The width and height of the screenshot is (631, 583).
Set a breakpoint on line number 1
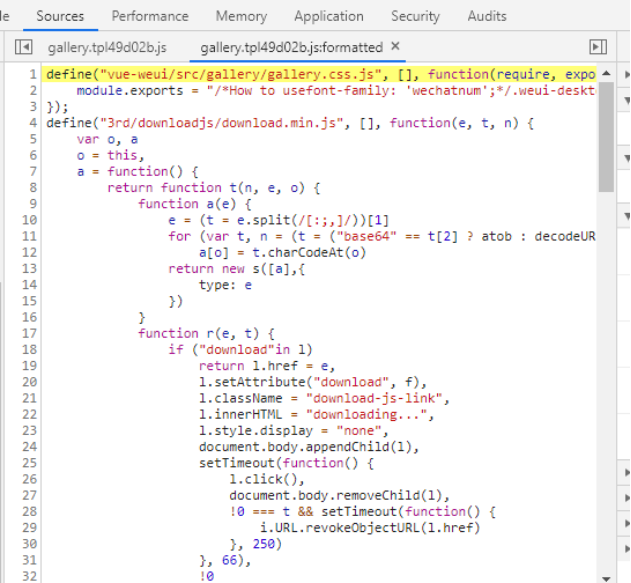point(32,74)
